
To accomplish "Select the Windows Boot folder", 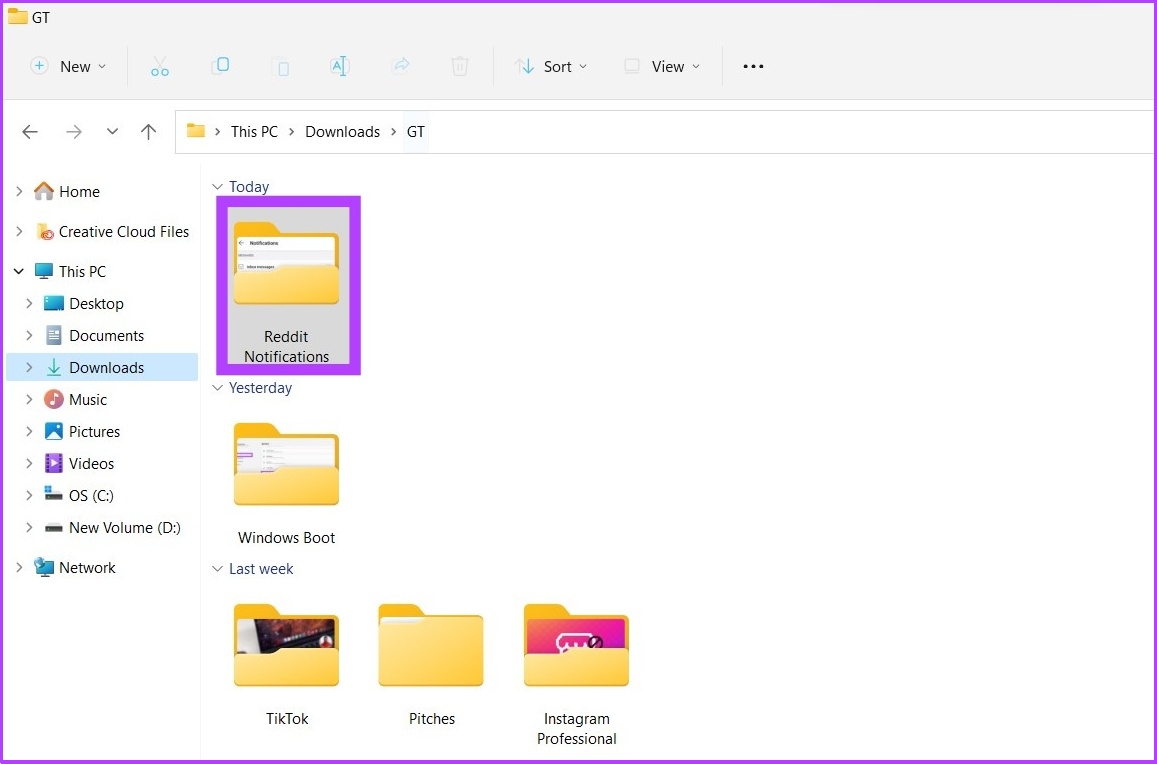I will coord(286,483).
